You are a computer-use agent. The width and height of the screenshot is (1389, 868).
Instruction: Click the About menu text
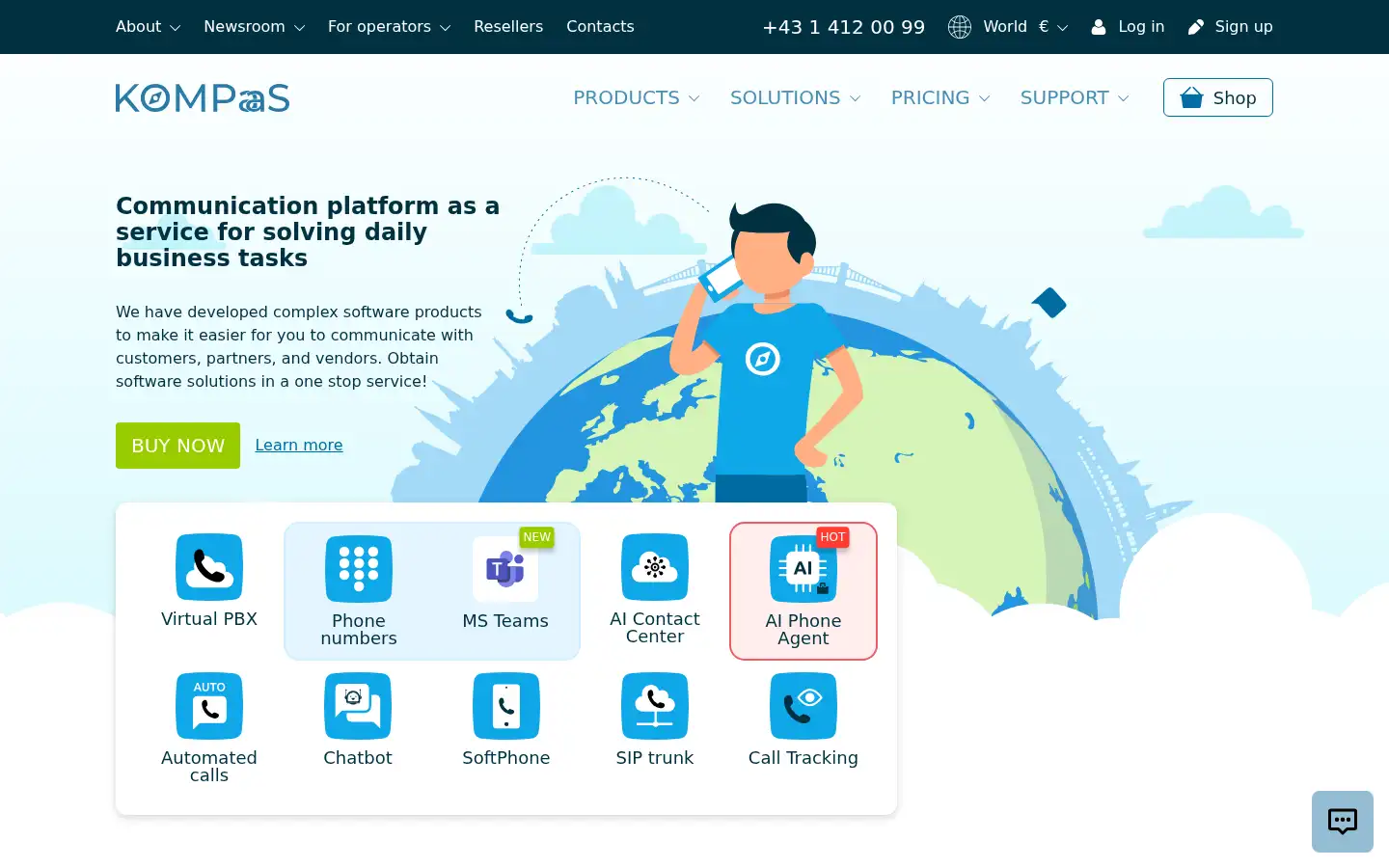tap(138, 27)
